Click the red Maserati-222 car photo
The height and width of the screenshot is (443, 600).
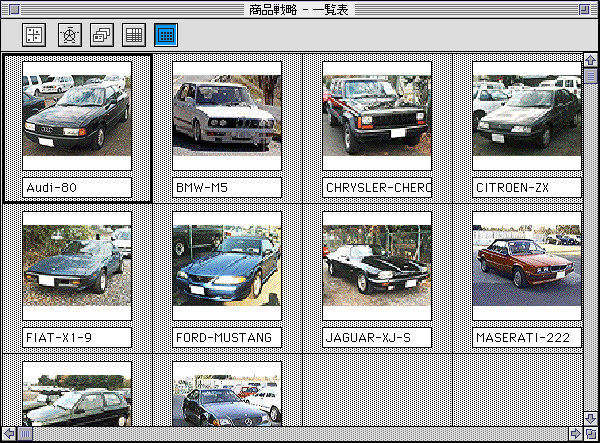pyautogui.click(x=527, y=266)
